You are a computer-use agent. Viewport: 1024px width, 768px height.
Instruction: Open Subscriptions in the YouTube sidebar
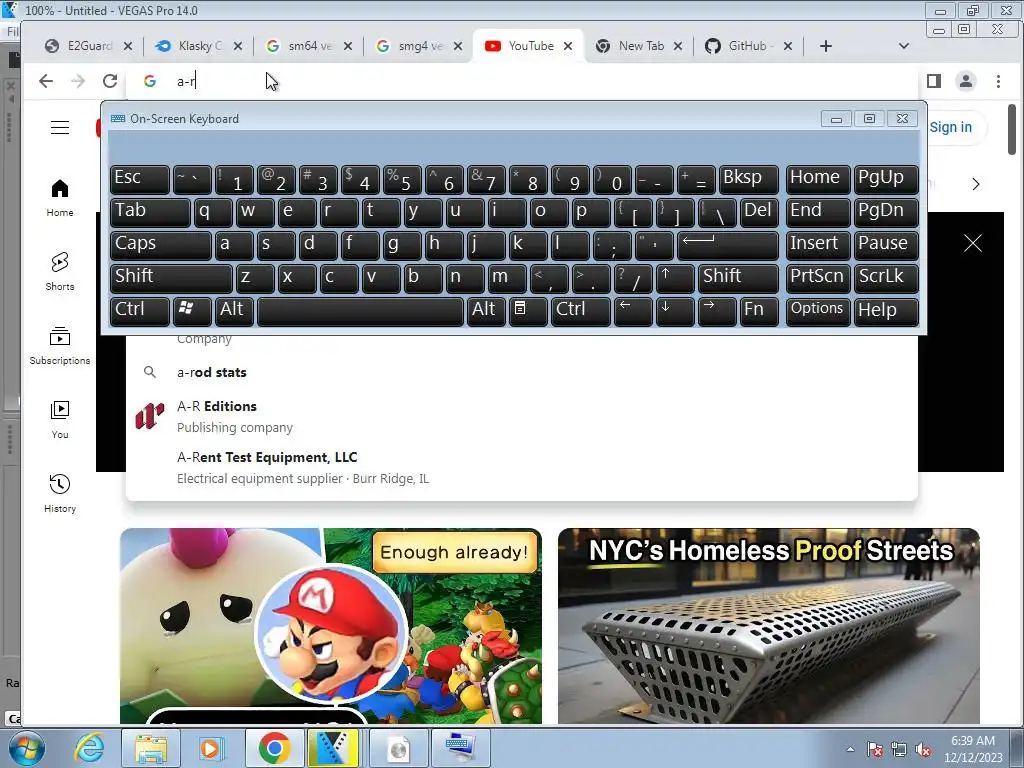[x=59, y=345]
